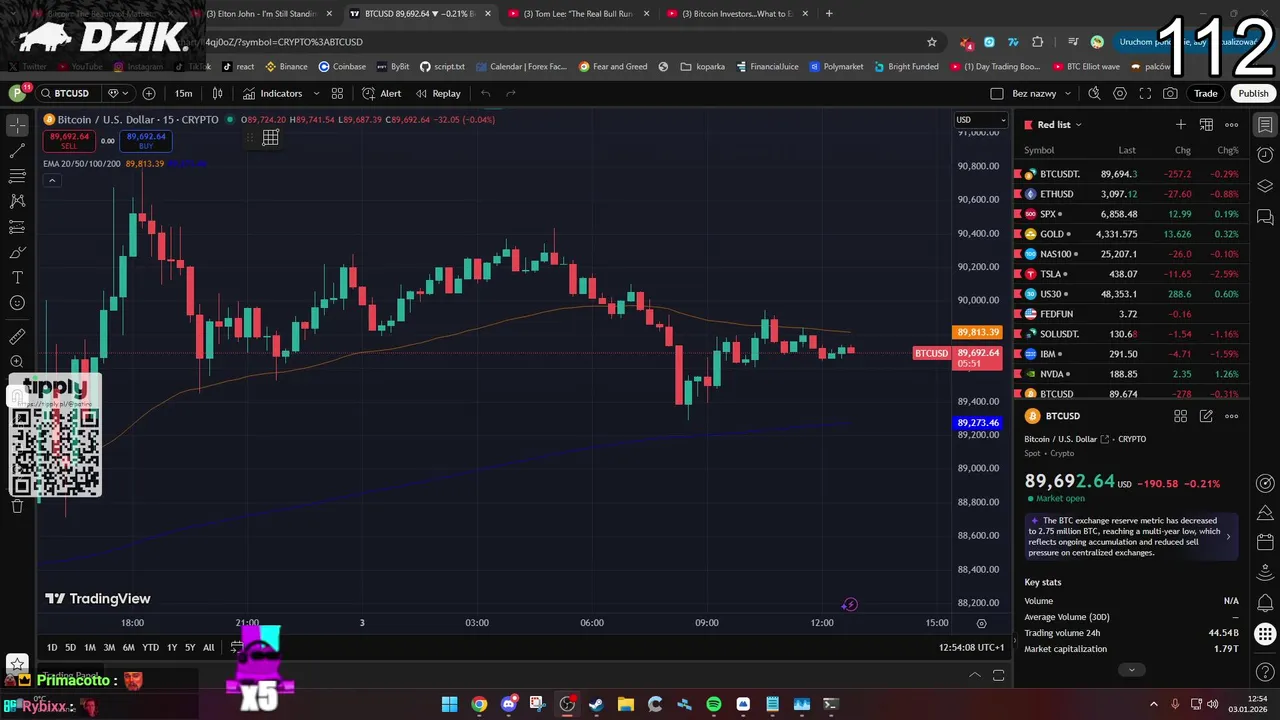Open the indicator templates grid icon
Image resolution: width=1280 pixels, height=720 pixels.
coord(337,93)
